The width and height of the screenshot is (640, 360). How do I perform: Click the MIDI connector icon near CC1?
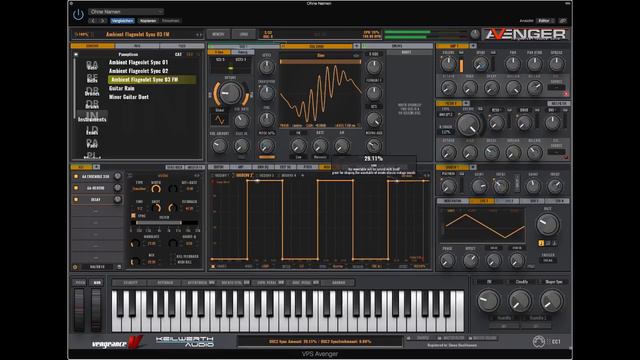point(538,341)
